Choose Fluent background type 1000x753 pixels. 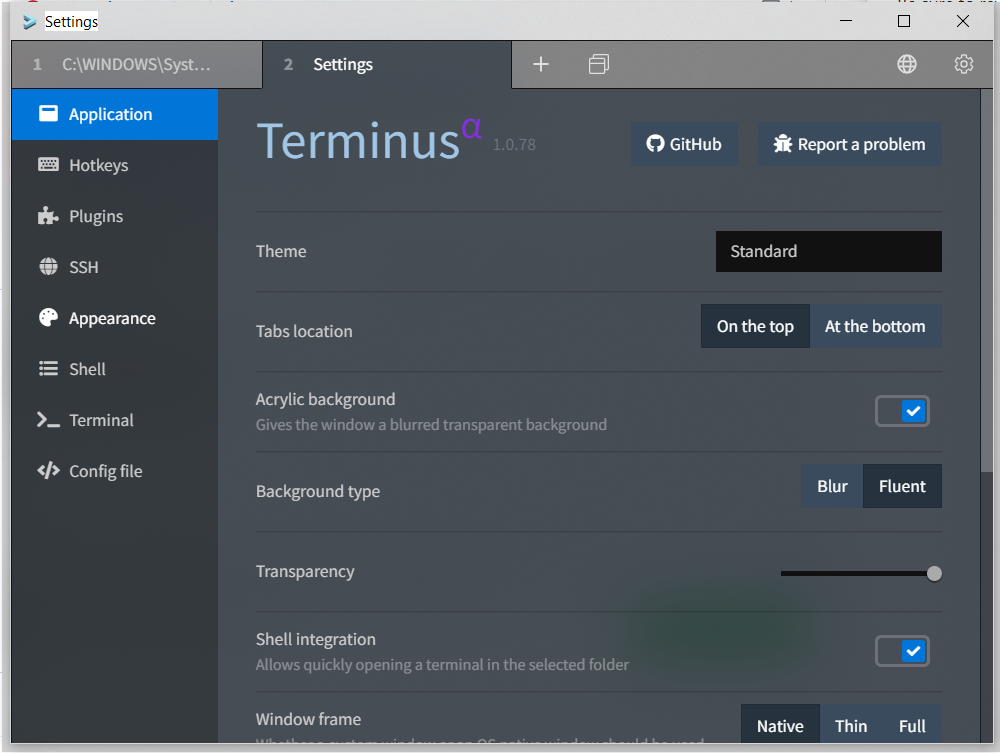click(x=902, y=486)
